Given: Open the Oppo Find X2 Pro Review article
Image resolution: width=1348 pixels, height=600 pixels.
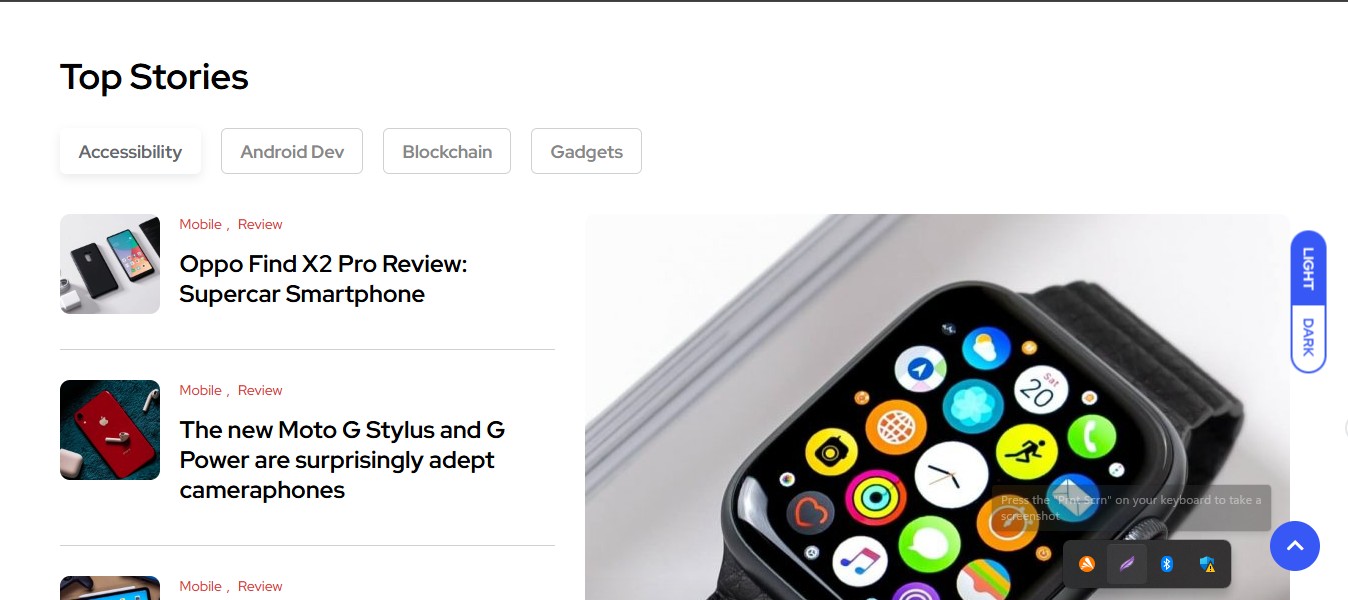Looking at the screenshot, I should click(x=323, y=279).
